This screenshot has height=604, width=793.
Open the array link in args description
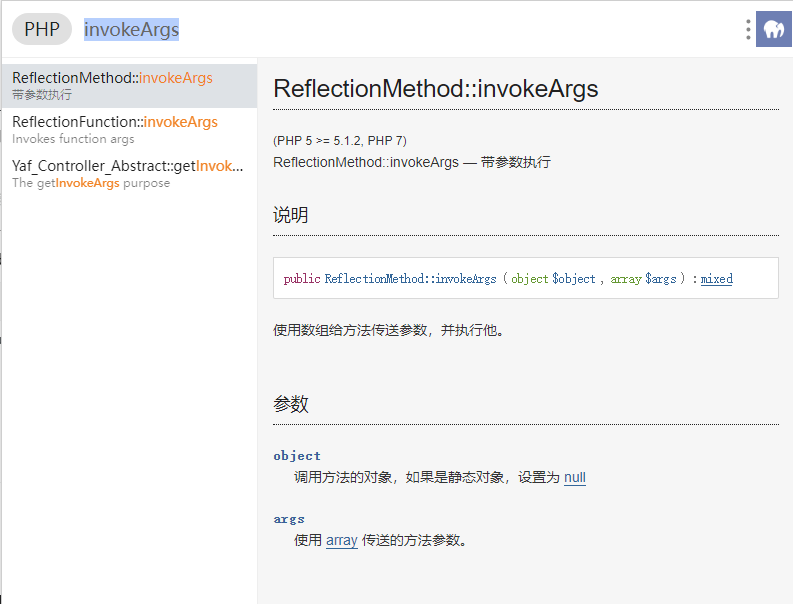pyautogui.click(x=341, y=540)
